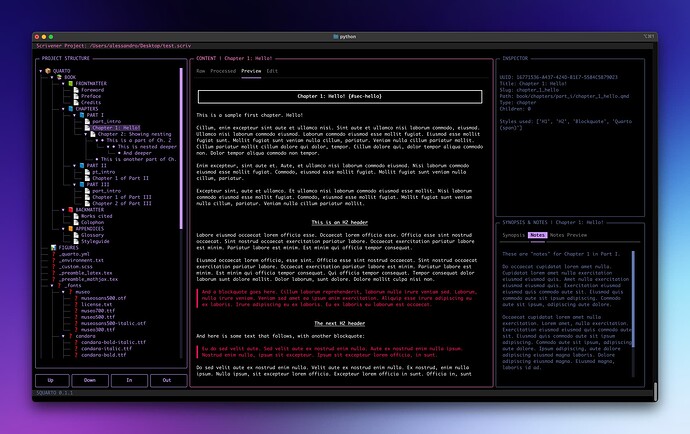Switch to the Processed content tab
The height and width of the screenshot is (434, 690).
(x=223, y=71)
